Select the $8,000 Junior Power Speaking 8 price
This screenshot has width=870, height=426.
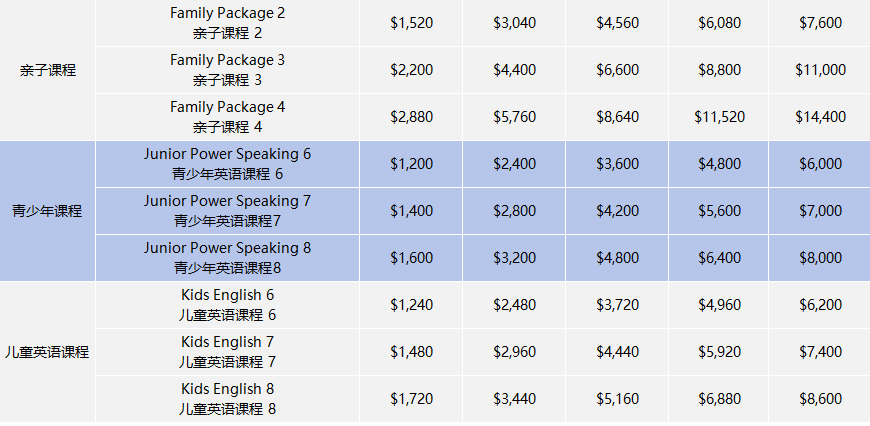821,257
